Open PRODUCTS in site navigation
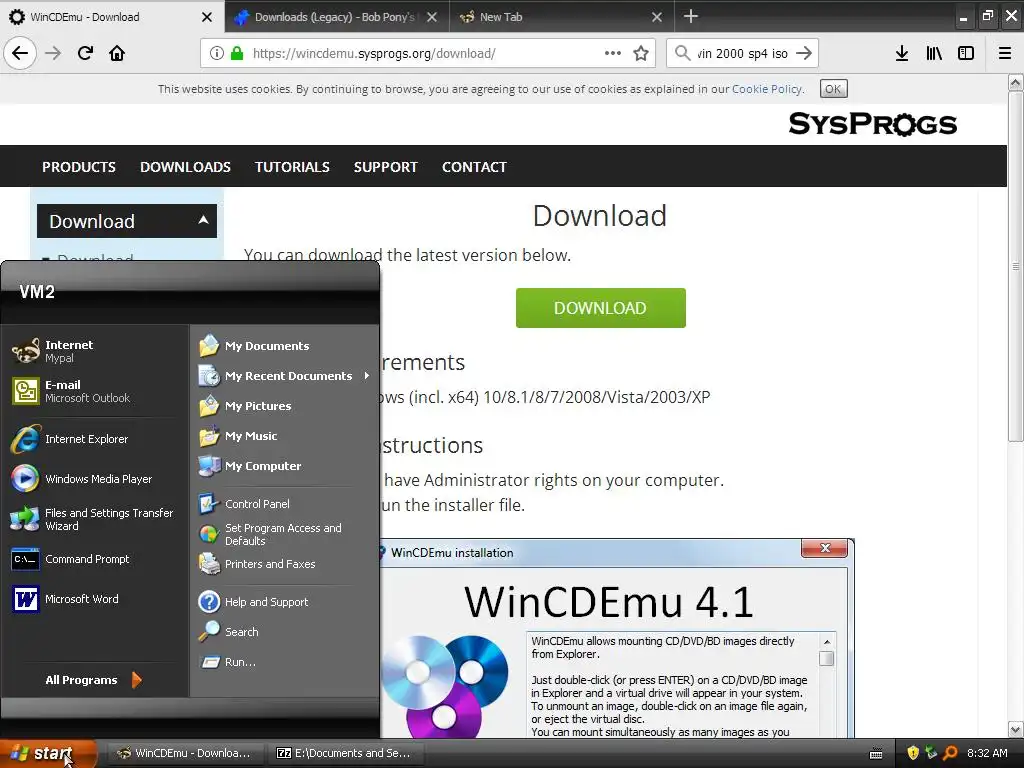This screenshot has height=768, width=1024. (x=78, y=167)
